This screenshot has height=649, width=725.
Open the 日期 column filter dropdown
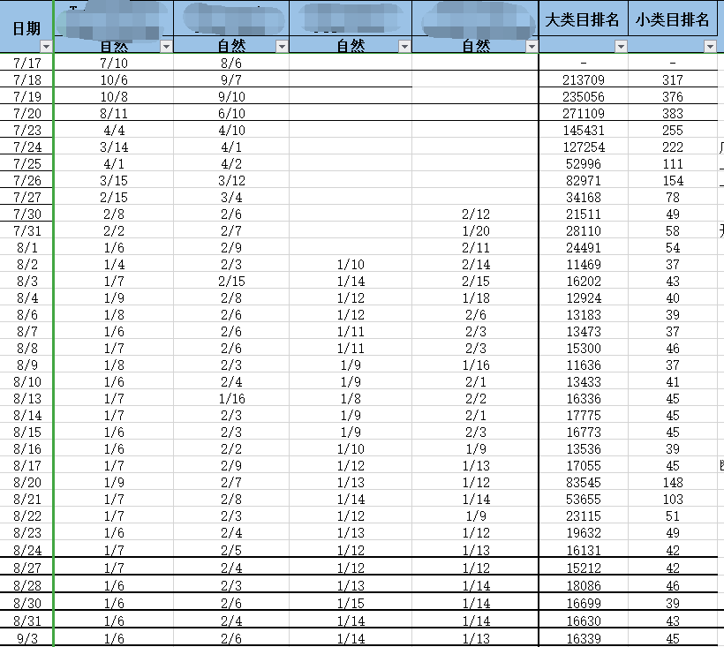pos(45,47)
